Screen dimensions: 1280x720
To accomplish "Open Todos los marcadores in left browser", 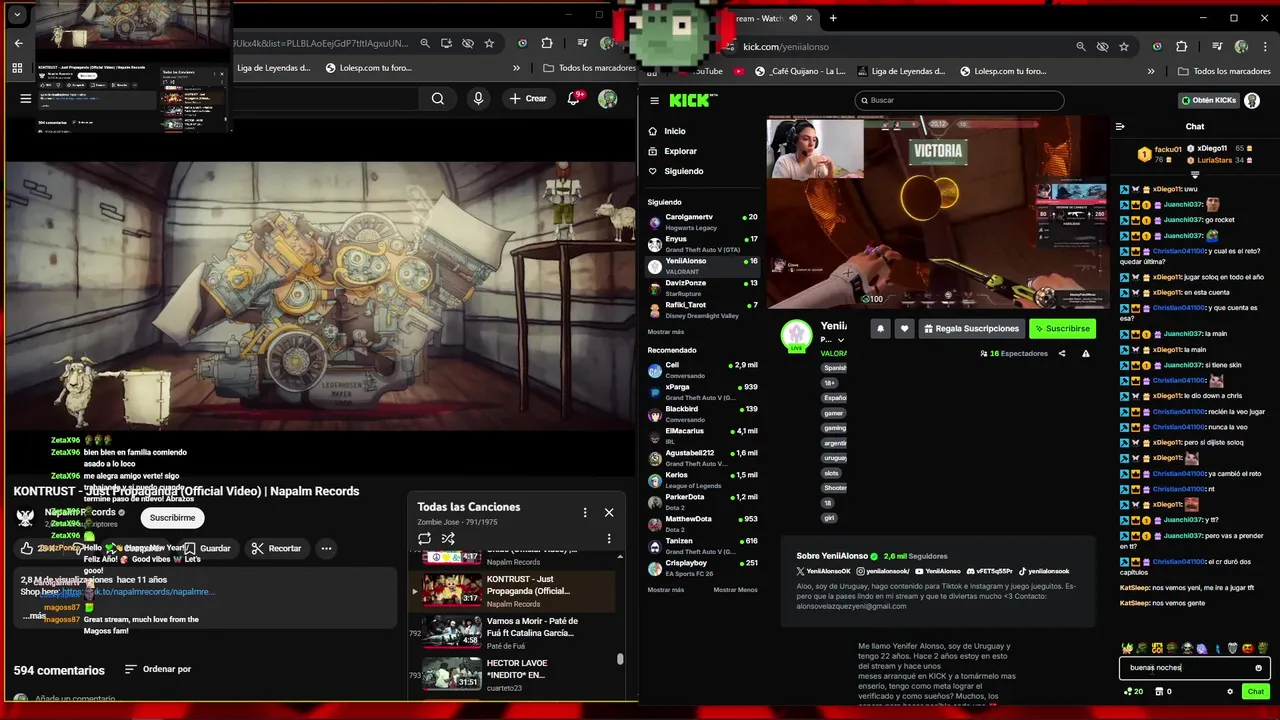I will (x=590, y=68).
